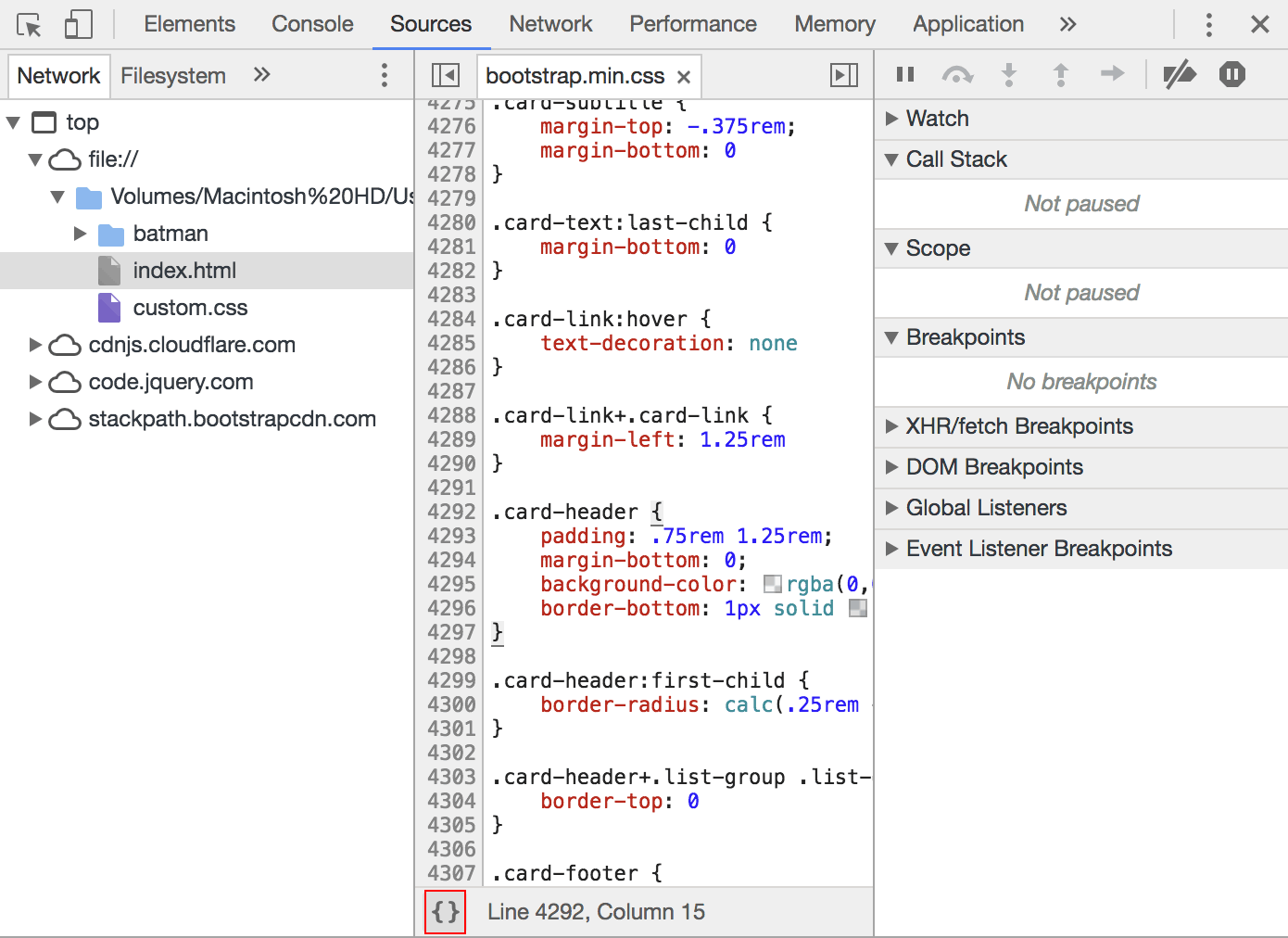This screenshot has width=1288, height=938.
Task: Open custom.css in the file tree
Action: click(x=190, y=308)
